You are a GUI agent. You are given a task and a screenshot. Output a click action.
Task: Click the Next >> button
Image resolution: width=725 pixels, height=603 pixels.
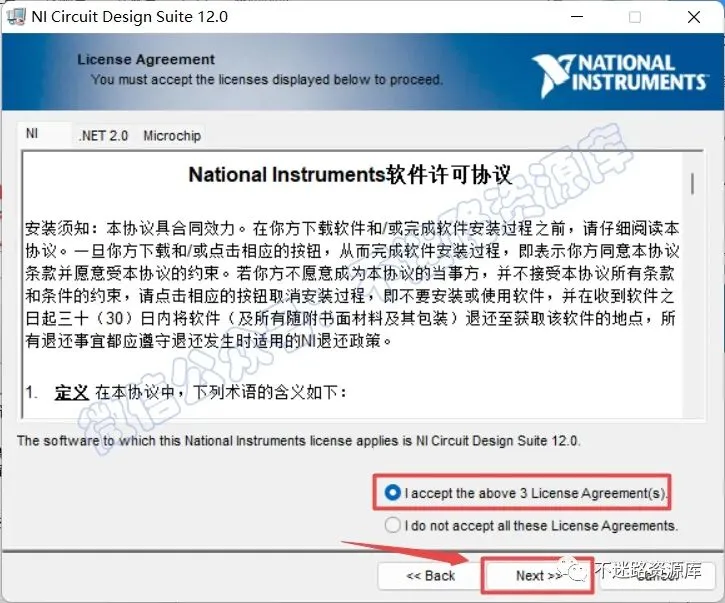click(x=537, y=576)
